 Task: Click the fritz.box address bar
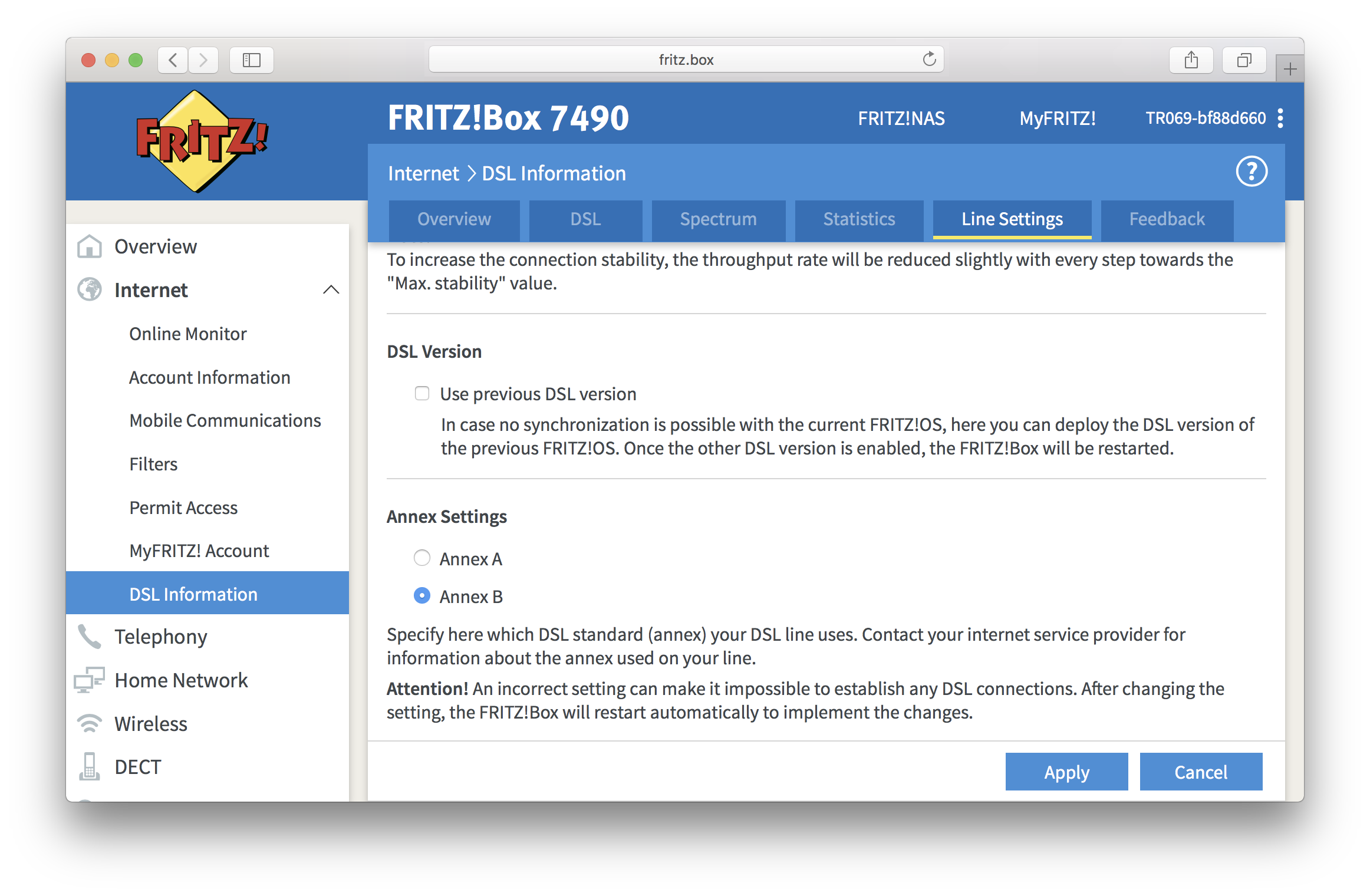point(686,60)
